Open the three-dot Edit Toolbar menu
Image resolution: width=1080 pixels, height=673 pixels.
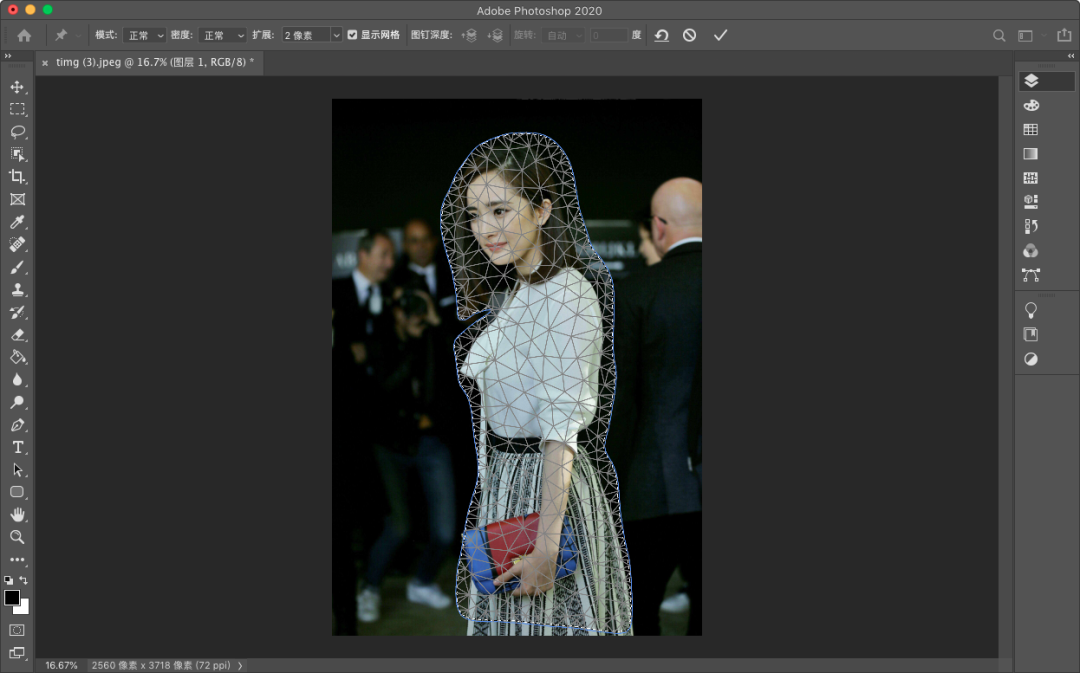(x=17, y=560)
